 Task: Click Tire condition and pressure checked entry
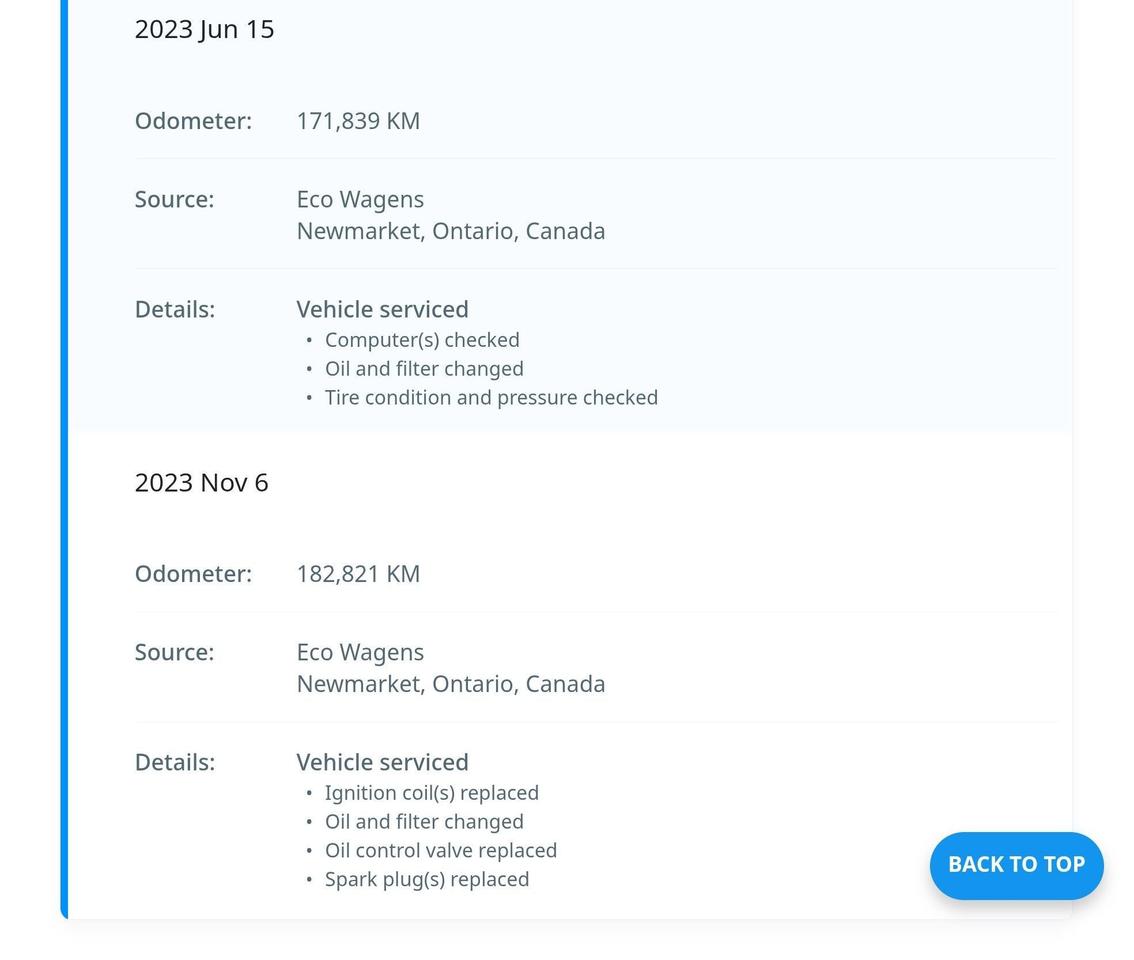point(491,397)
